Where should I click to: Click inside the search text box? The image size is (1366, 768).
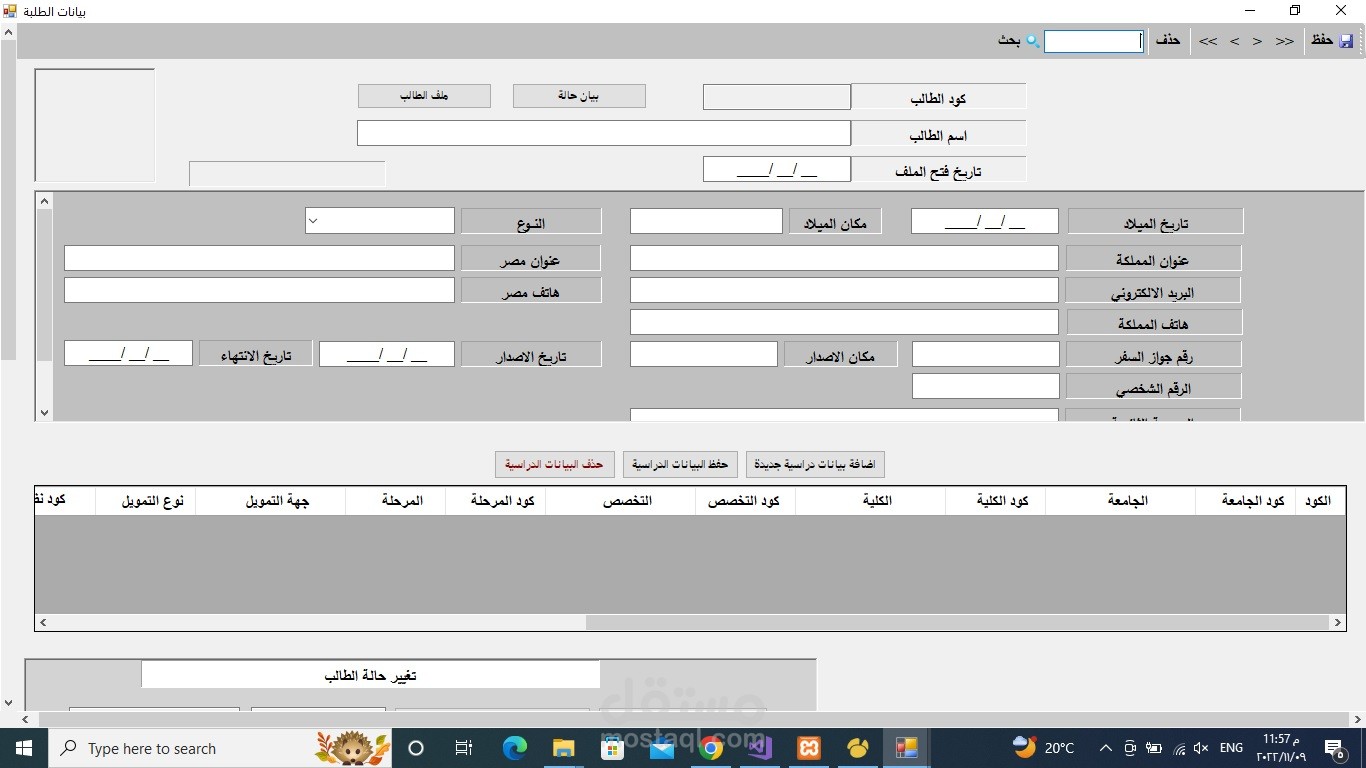coord(1092,41)
